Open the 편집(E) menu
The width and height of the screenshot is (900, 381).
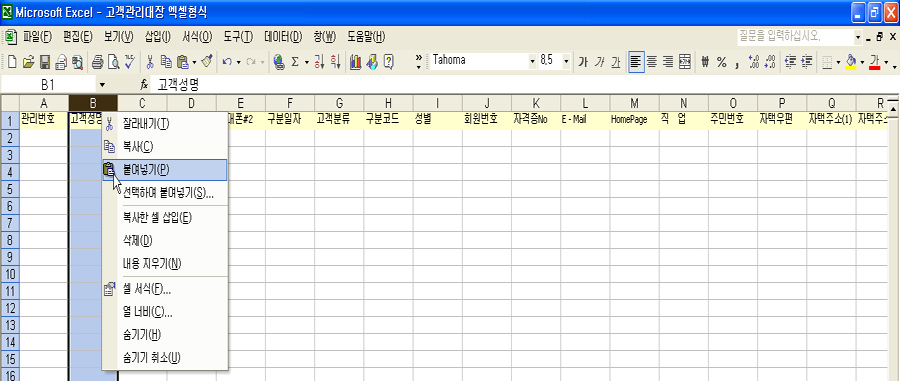(x=77, y=37)
